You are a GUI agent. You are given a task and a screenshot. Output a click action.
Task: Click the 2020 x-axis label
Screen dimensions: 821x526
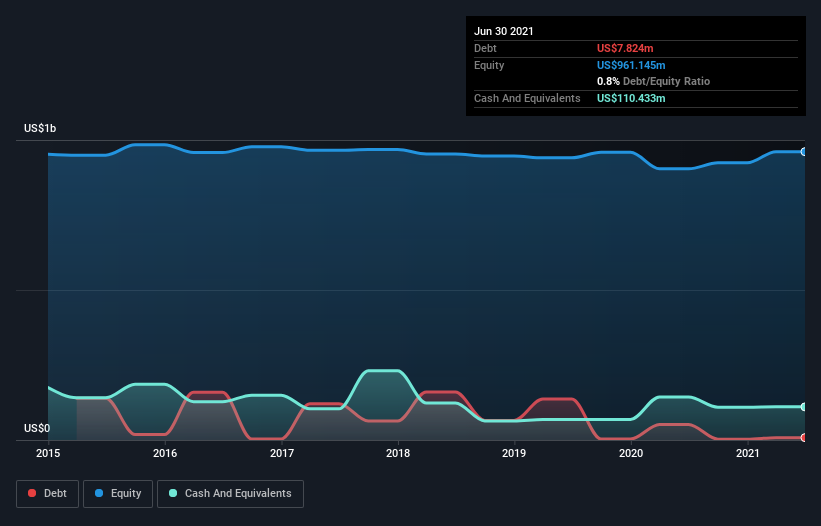pos(631,453)
